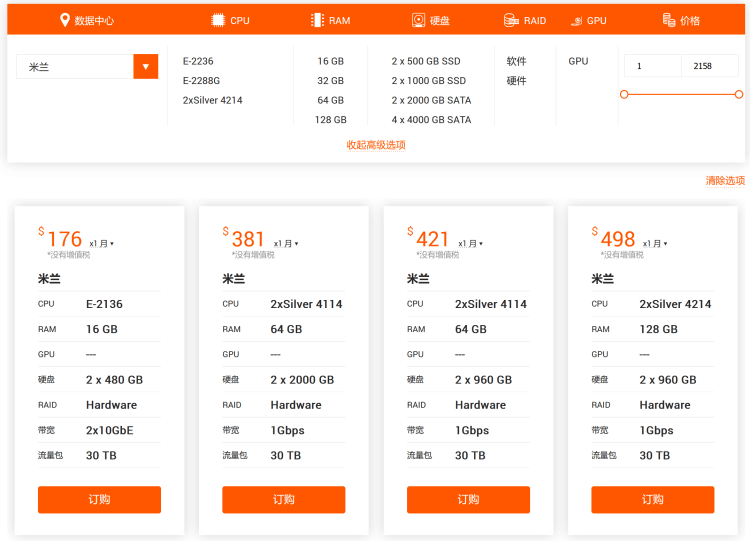This screenshot has width=750, height=541.
Task: Open the 米兰 data center dropdown arrow
Action: pos(145,66)
